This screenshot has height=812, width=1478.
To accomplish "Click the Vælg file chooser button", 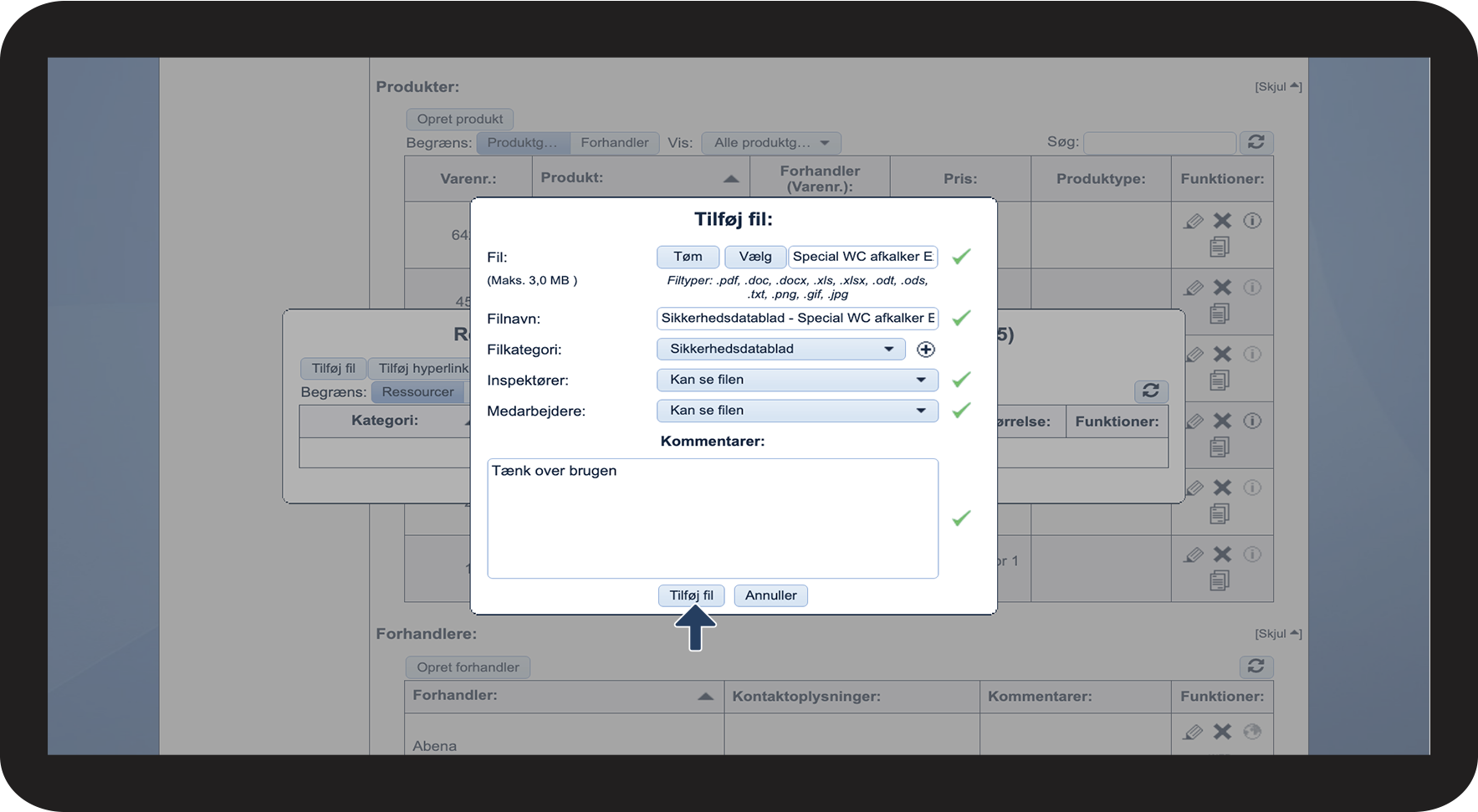I will [x=754, y=257].
